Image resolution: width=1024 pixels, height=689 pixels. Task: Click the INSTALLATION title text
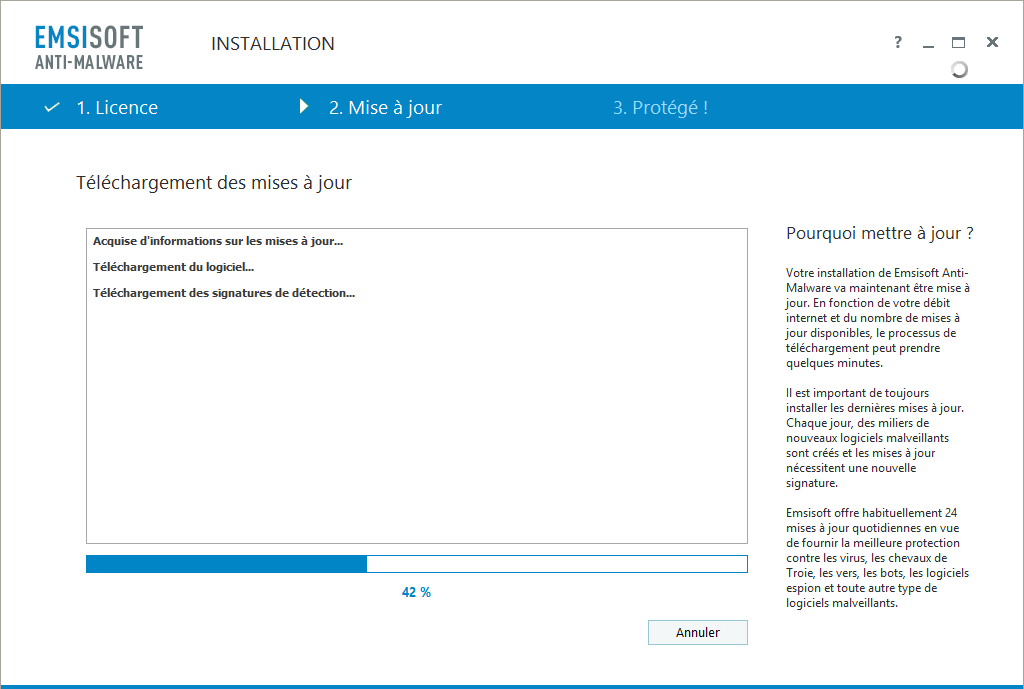pyautogui.click(x=273, y=44)
